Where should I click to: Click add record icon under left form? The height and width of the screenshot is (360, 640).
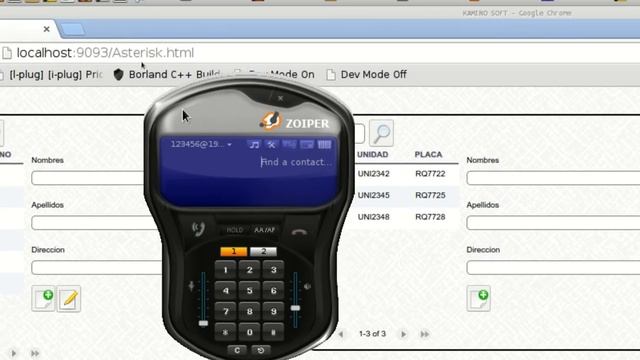click(43, 299)
